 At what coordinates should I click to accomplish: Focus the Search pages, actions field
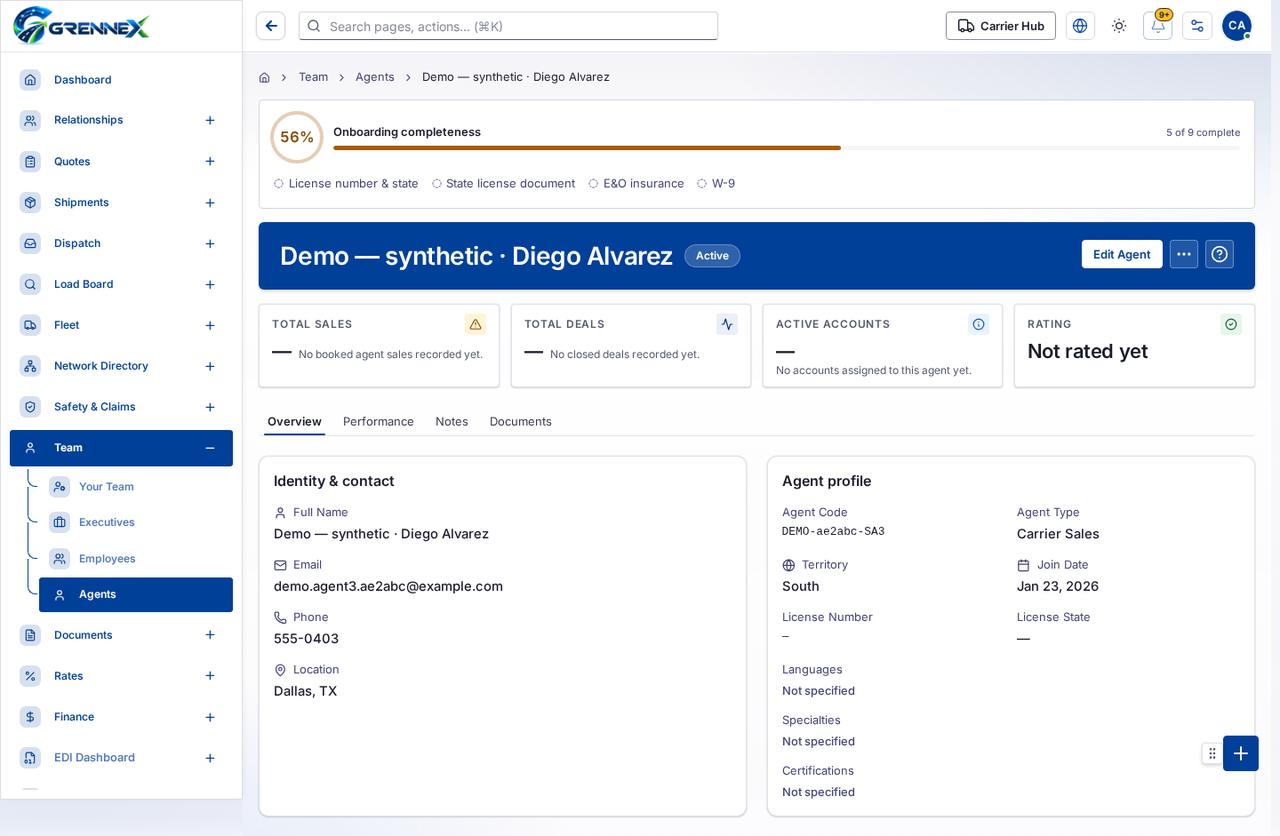tap(508, 26)
